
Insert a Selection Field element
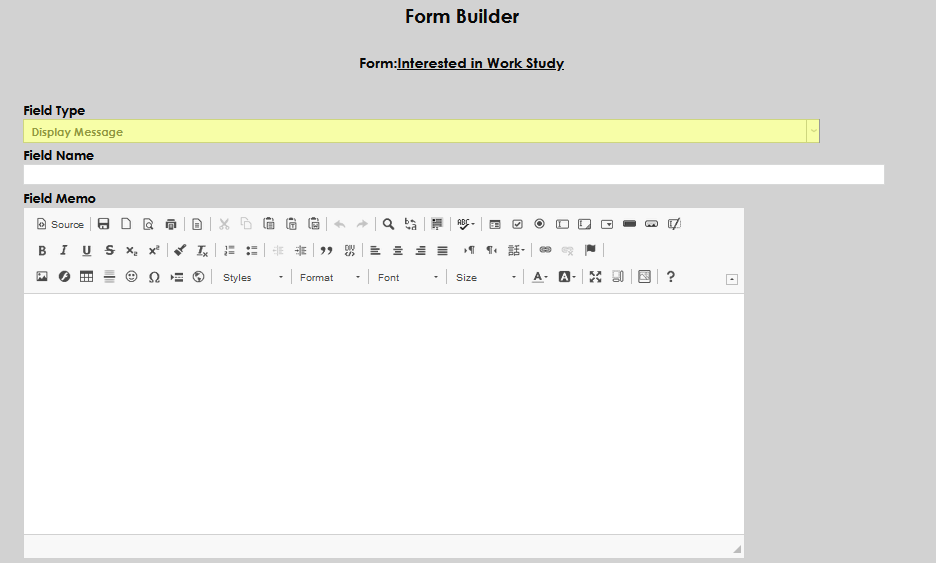pyautogui.click(x=607, y=224)
